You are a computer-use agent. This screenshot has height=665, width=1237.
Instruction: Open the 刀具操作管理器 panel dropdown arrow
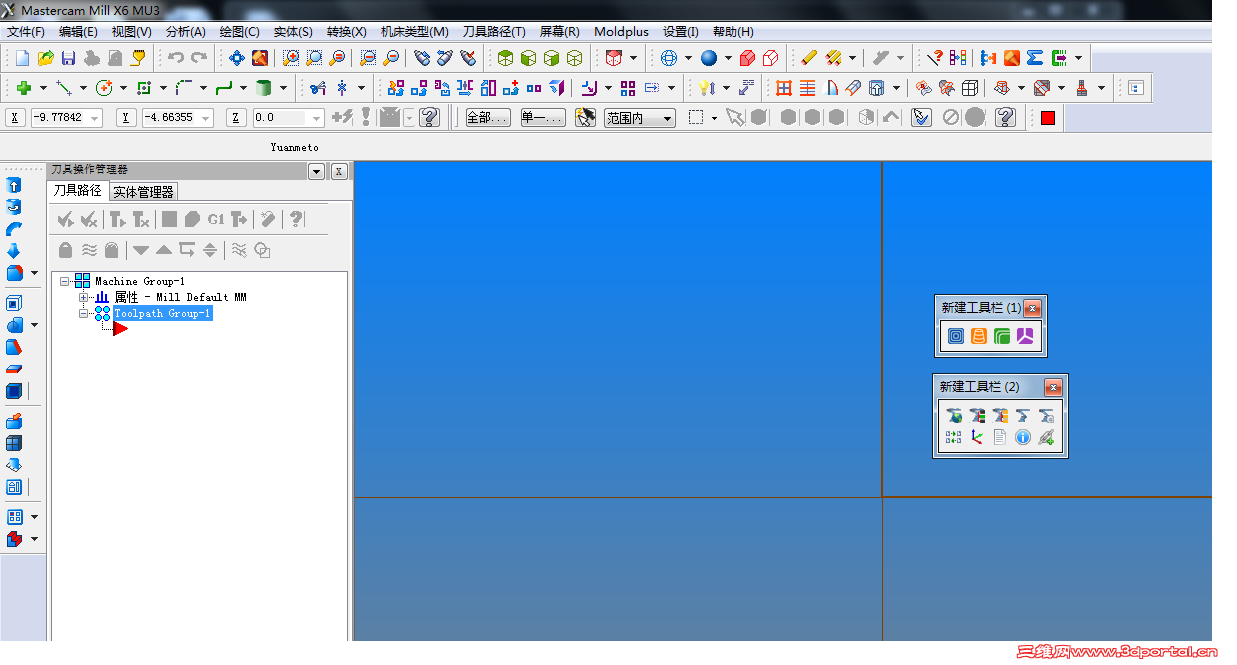(317, 171)
